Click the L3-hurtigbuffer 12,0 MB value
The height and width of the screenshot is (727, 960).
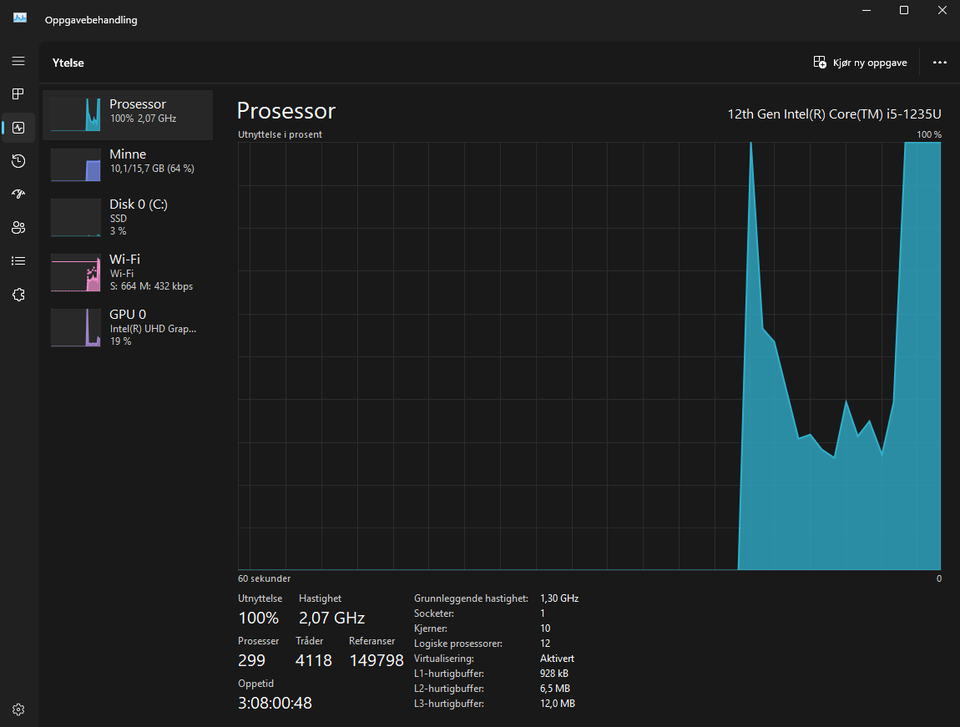click(557, 703)
